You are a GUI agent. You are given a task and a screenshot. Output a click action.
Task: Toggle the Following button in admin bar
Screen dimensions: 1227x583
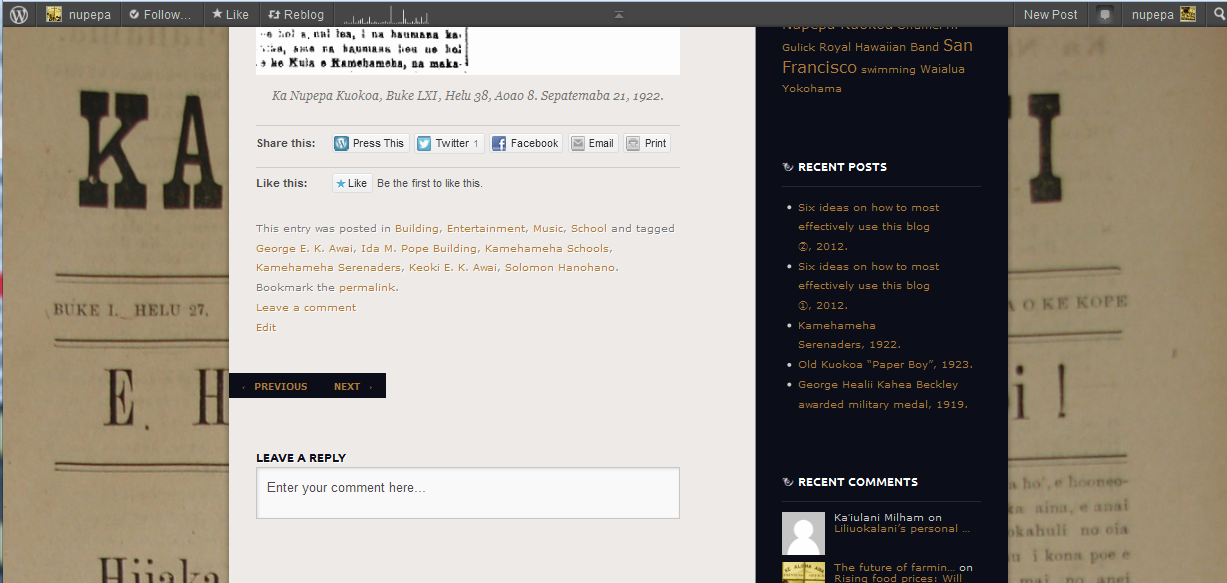click(160, 14)
